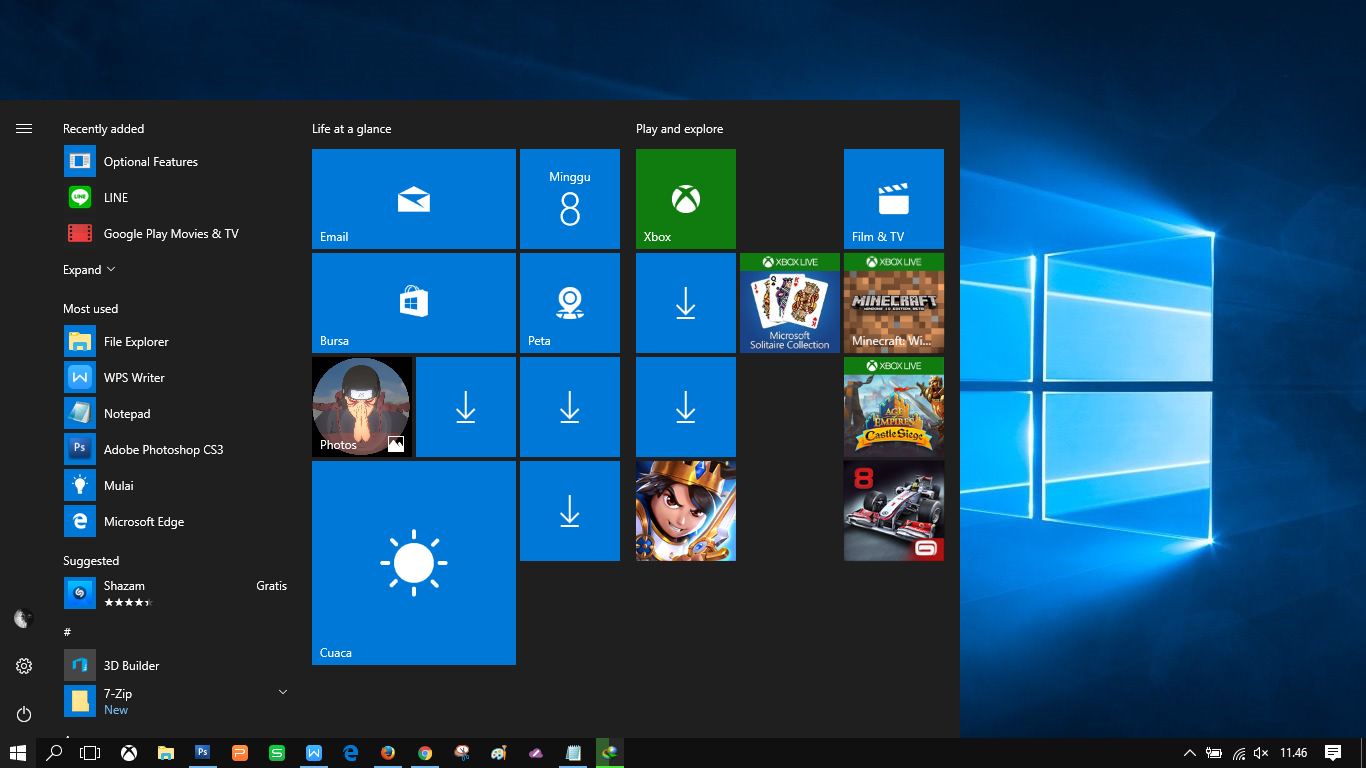The image size is (1366, 768).
Task: Open Internet Download Manager on taskbar
Action: click(x=610, y=753)
